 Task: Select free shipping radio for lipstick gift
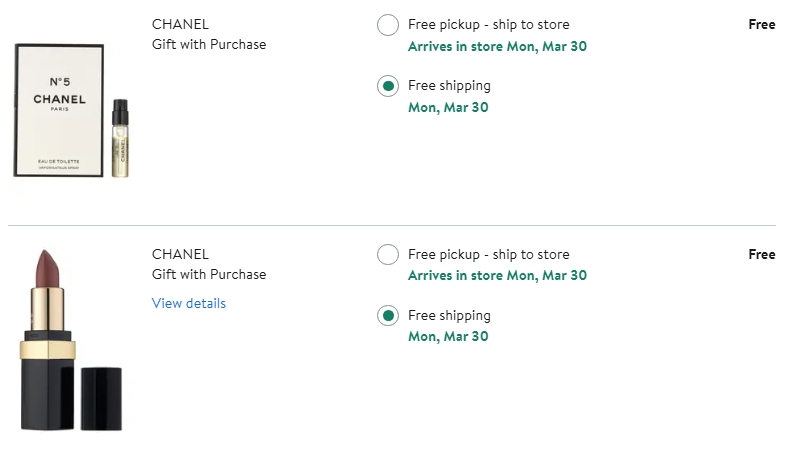(388, 316)
